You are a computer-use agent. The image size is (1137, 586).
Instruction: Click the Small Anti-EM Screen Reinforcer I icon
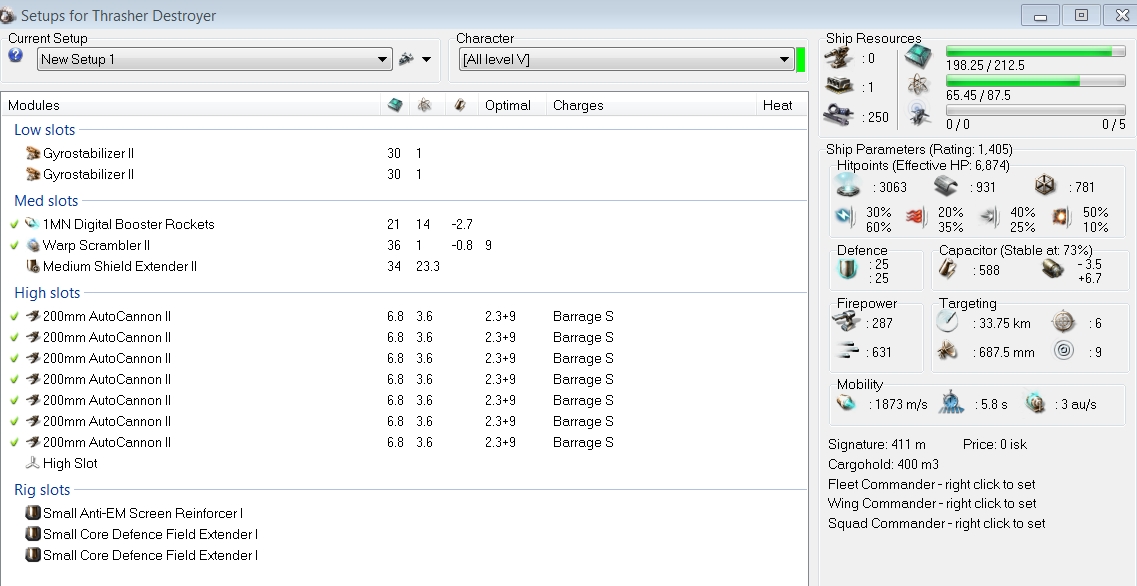tap(33, 513)
